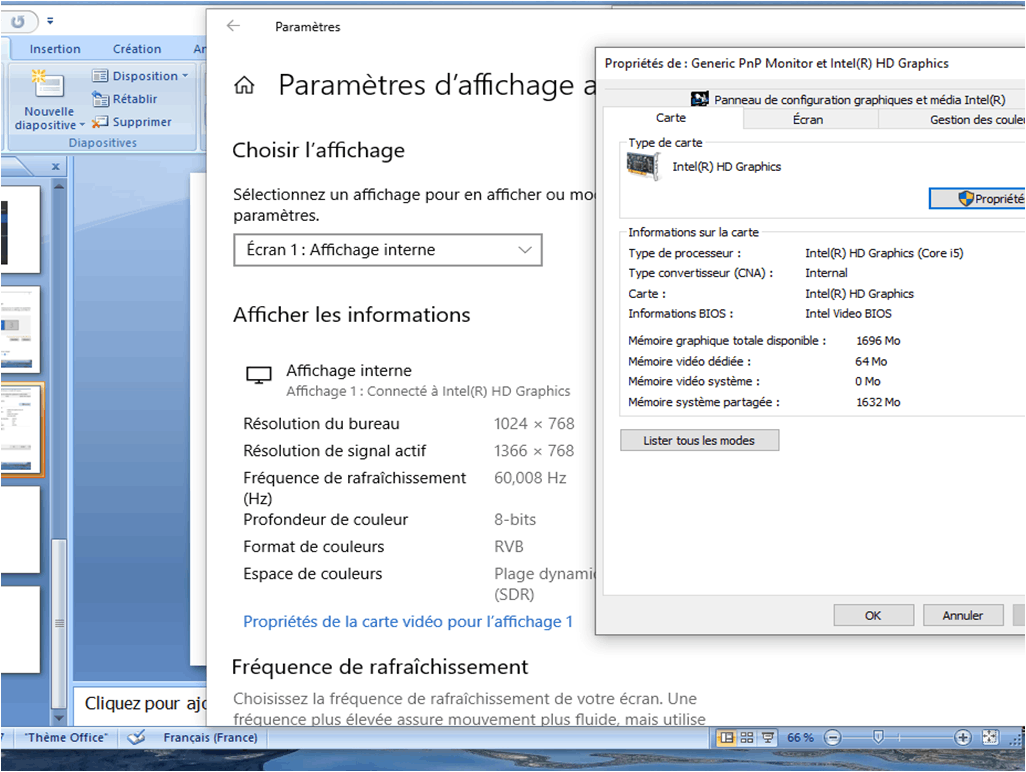This screenshot has height=772, width=1026.
Task: Click the home icon in Paramètres
Action: click(x=245, y=85)
